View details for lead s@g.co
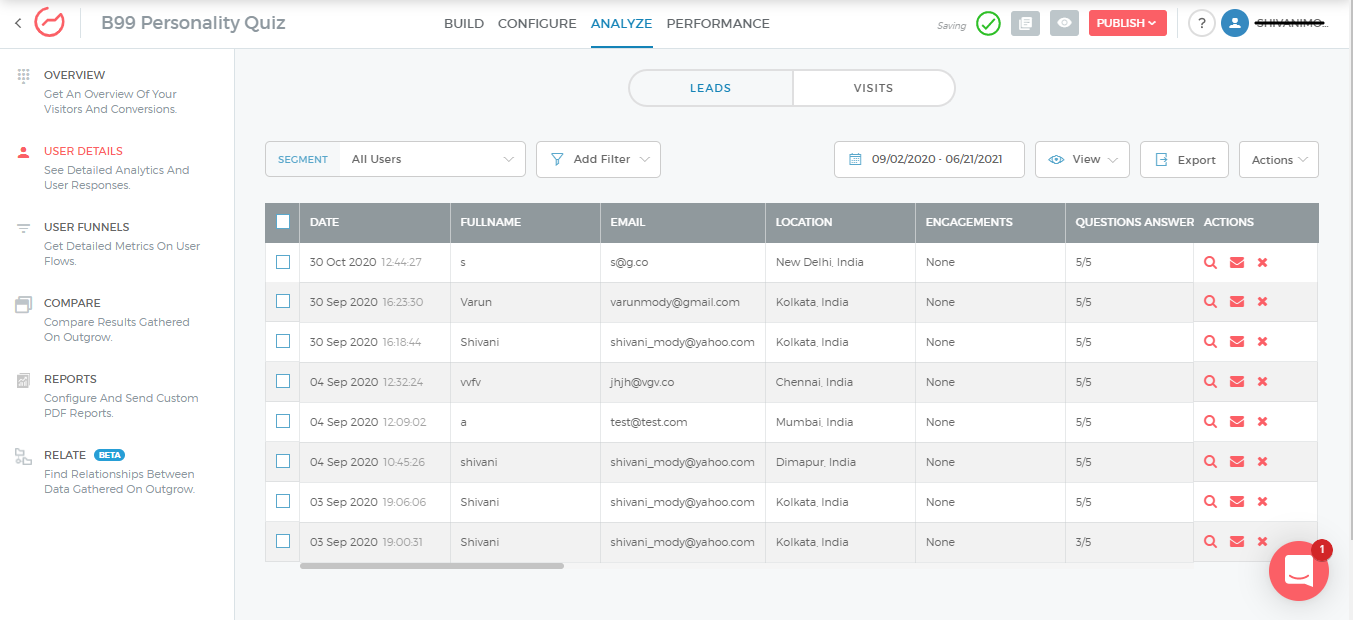 pos(1210,262)
